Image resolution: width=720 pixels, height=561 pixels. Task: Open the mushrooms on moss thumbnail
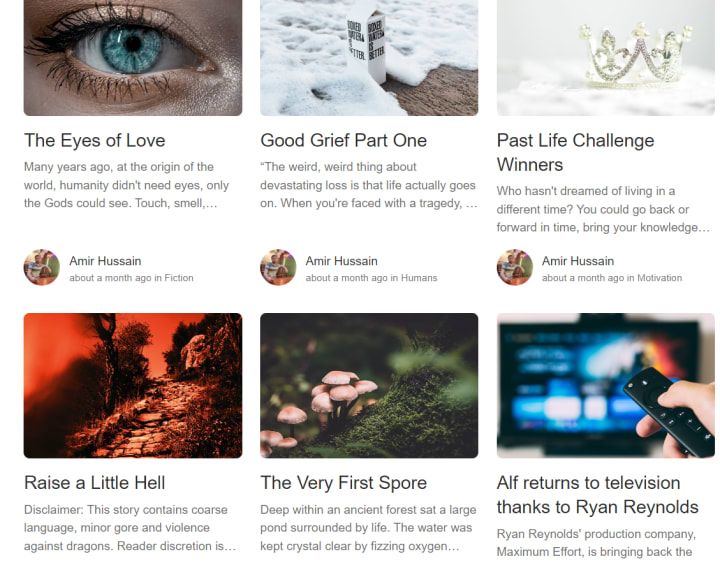[x=369, y=386]
